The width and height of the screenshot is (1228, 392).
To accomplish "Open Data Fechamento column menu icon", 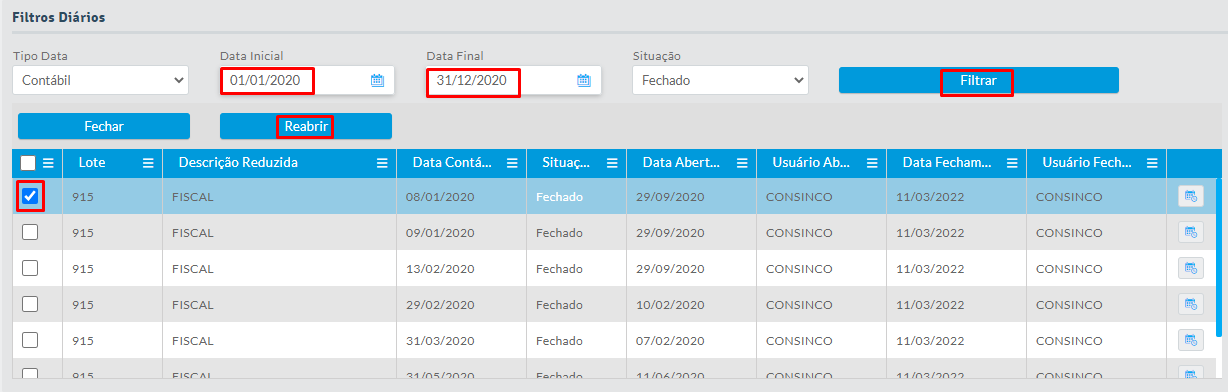I will coord(1012,163).
